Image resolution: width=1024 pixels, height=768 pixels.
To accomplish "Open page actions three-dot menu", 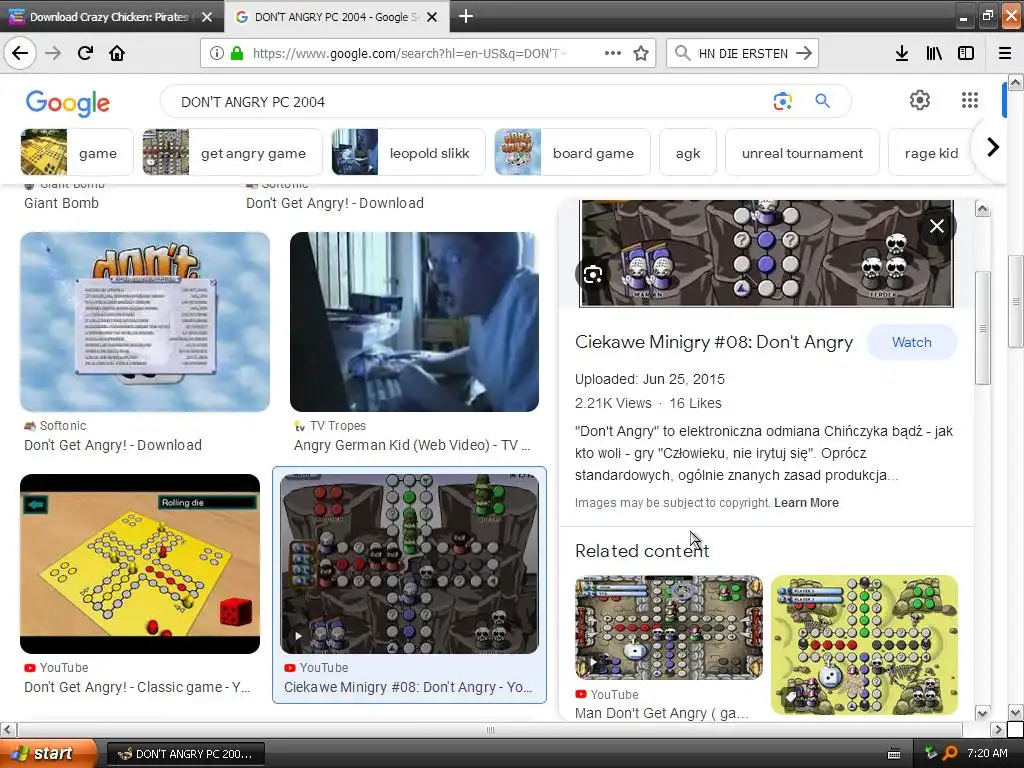I will pyautogui.click(x=613, y=53).
